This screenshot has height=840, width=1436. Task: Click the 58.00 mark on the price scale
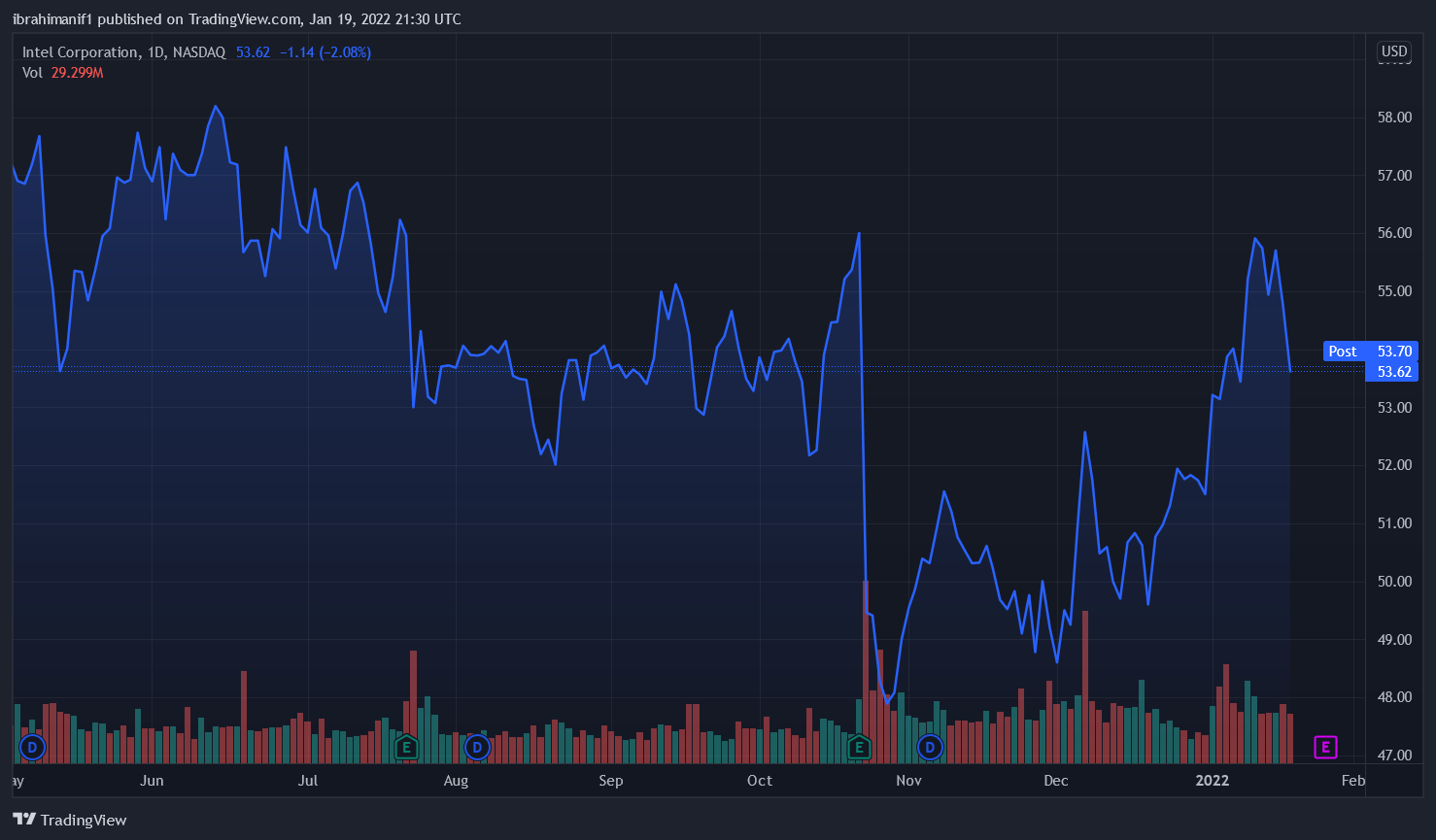tap(1394, 118)
